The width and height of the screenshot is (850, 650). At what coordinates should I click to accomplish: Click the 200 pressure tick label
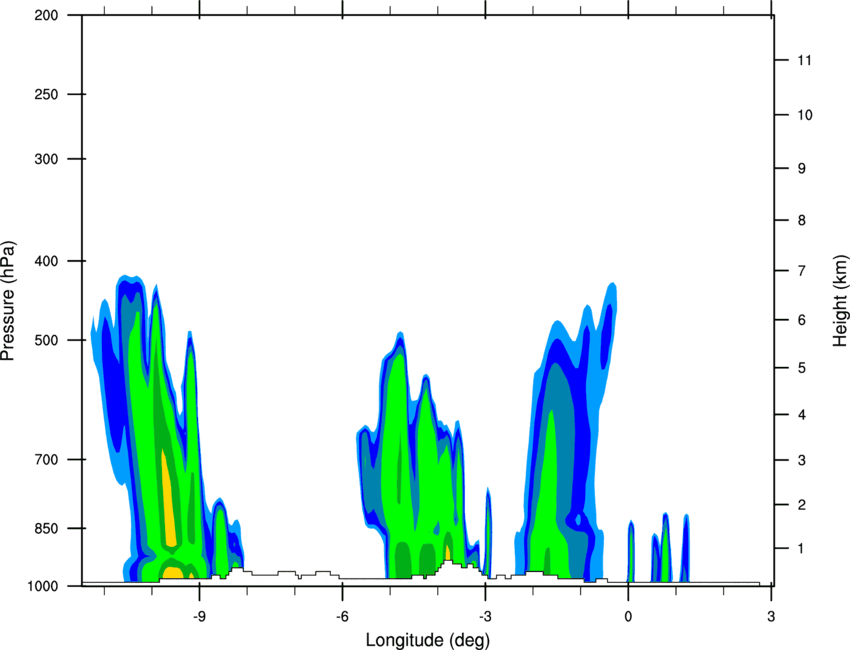46,15
